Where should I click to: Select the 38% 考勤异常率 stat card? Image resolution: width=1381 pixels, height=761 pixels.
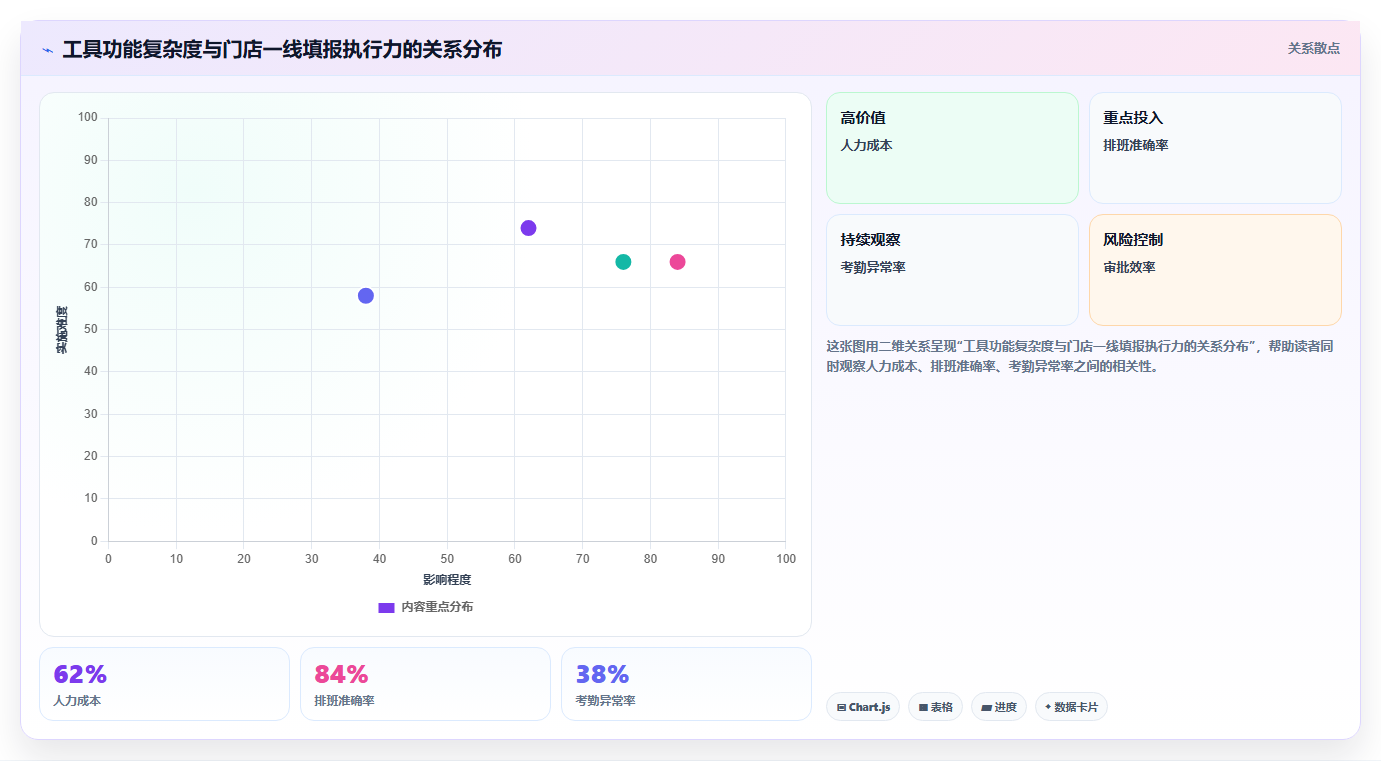(x=686, y=684)
